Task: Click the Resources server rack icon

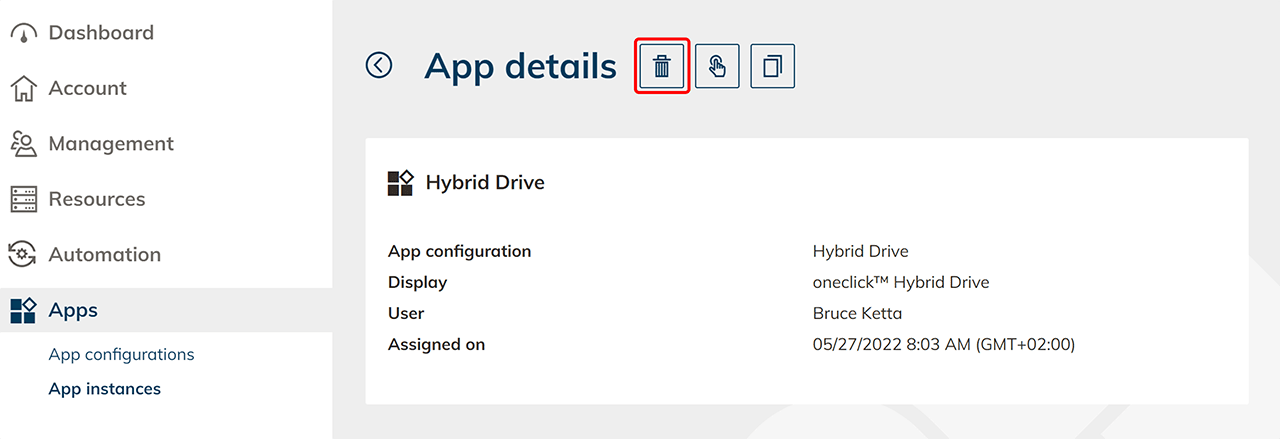Action: (23, 199)
